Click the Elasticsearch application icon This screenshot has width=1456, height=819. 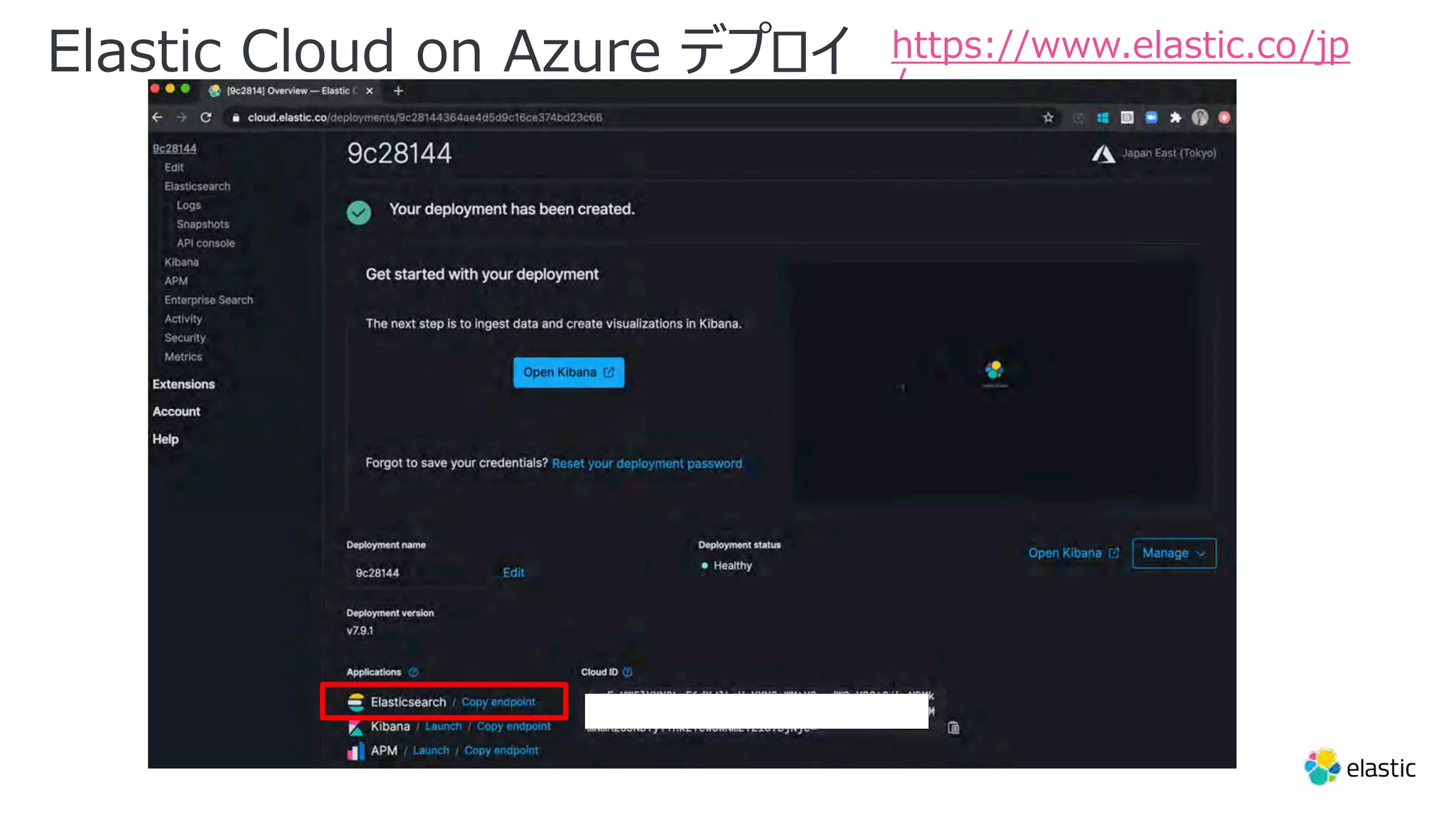click(355, 702)
